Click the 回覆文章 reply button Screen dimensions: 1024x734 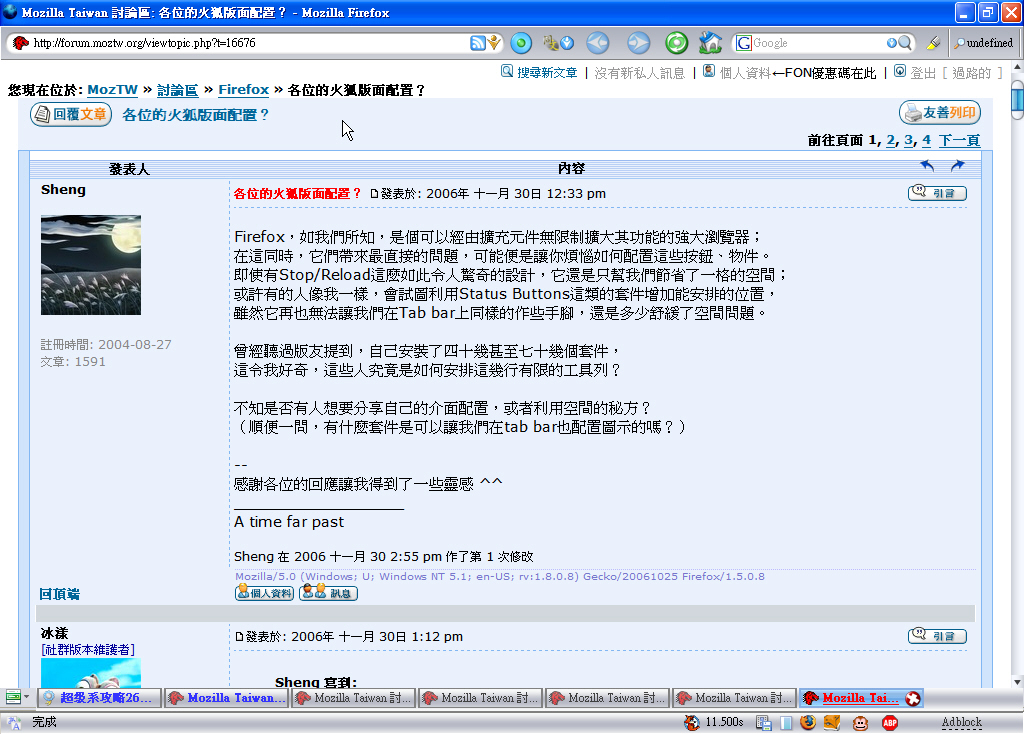71,114
